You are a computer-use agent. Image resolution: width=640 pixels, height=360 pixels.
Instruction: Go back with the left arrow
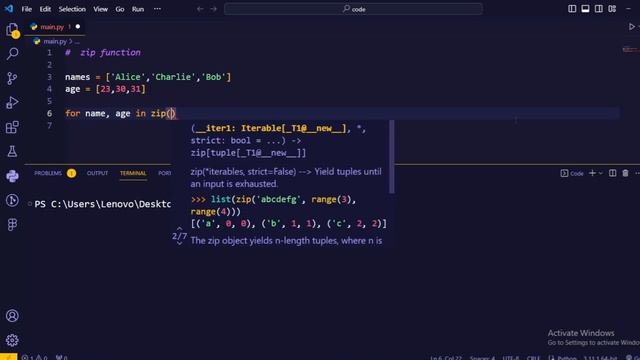pyautogui.click(x=200, y=9)
